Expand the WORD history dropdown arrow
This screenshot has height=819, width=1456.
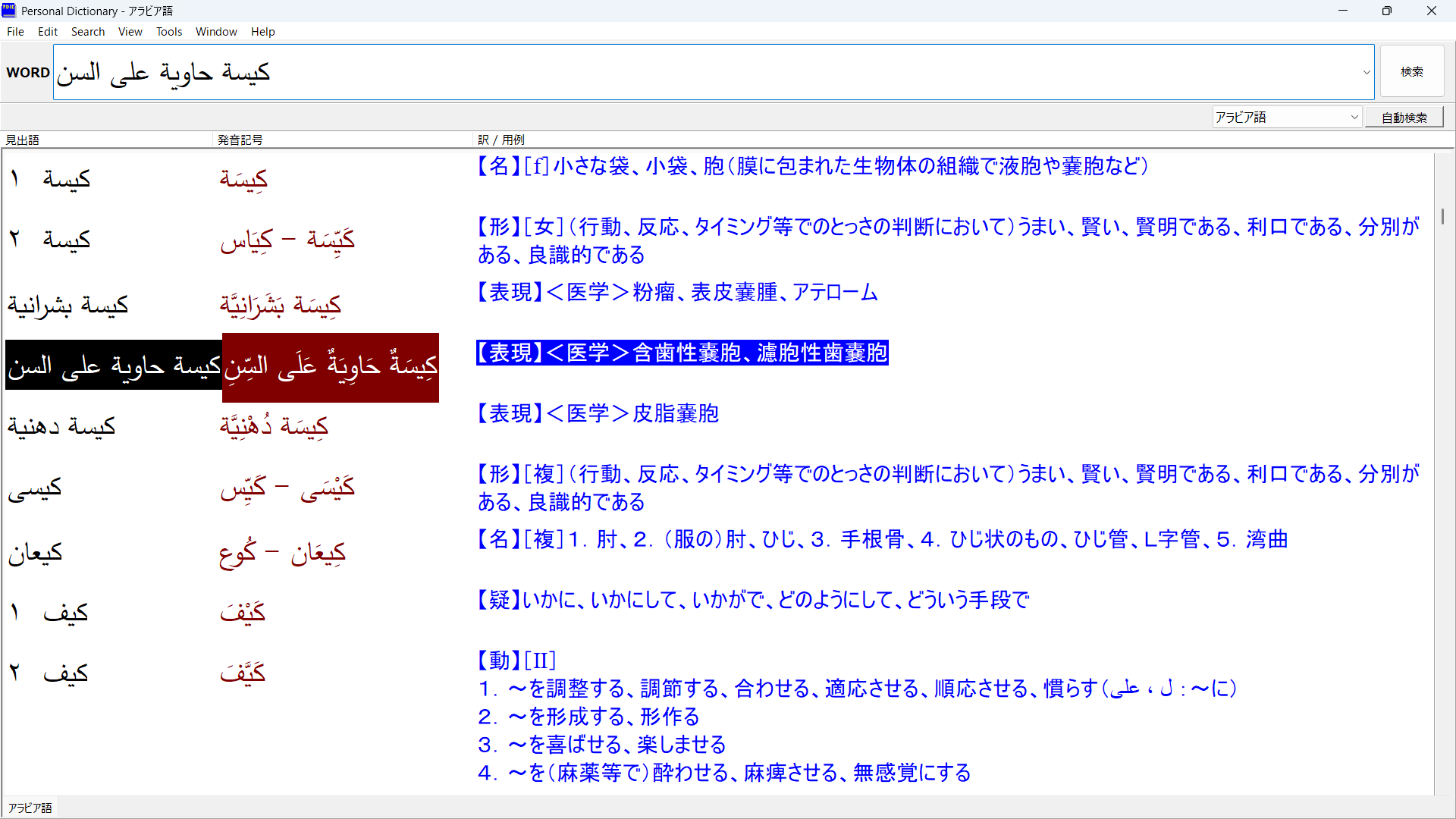[x=1367, y=73]
